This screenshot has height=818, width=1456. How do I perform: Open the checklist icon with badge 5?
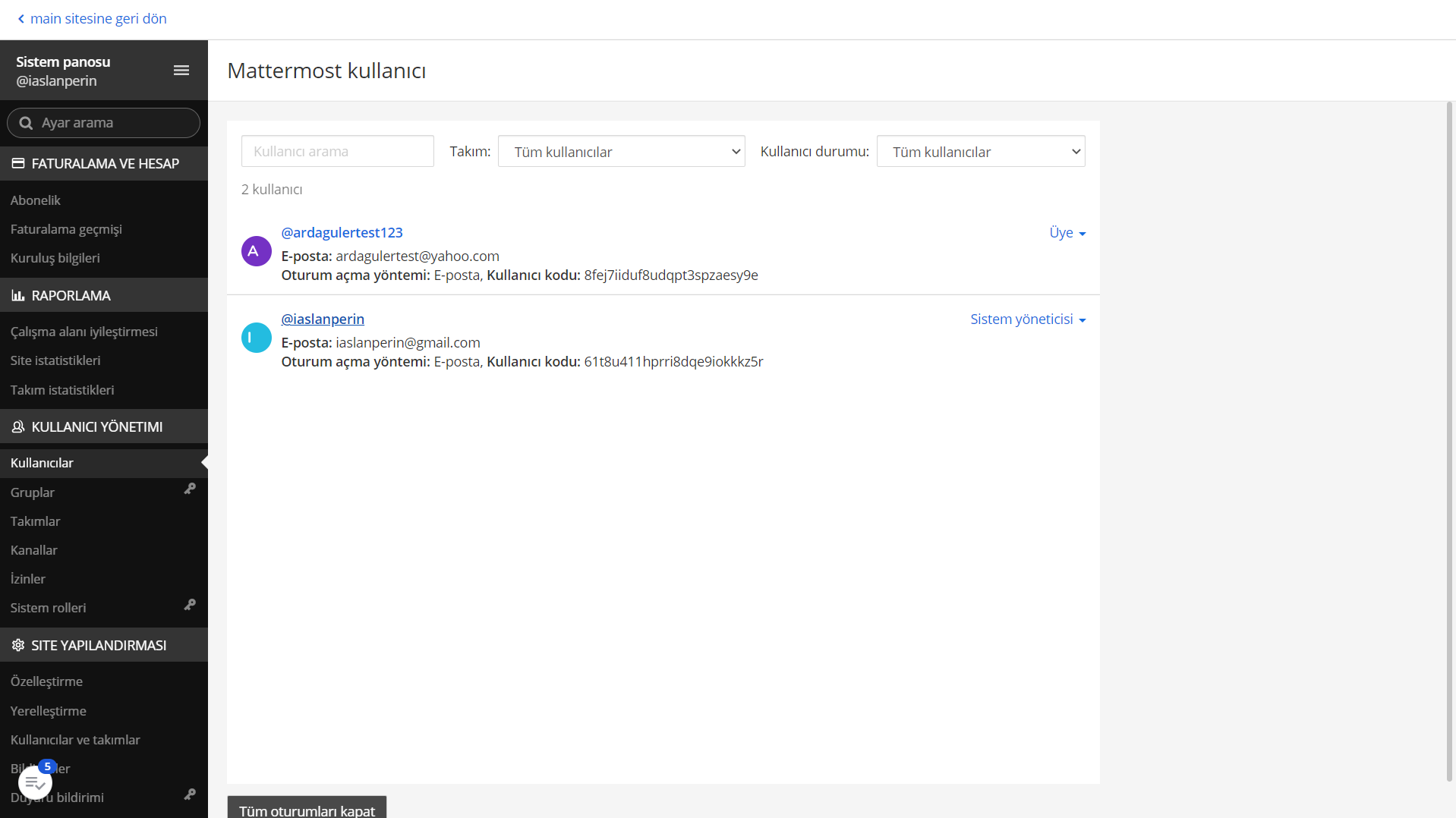pos(35,782)
